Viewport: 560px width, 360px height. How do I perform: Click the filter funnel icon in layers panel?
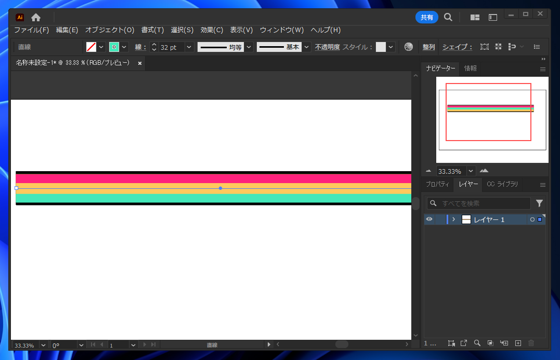pyautogui.click(x=539, y=203)
